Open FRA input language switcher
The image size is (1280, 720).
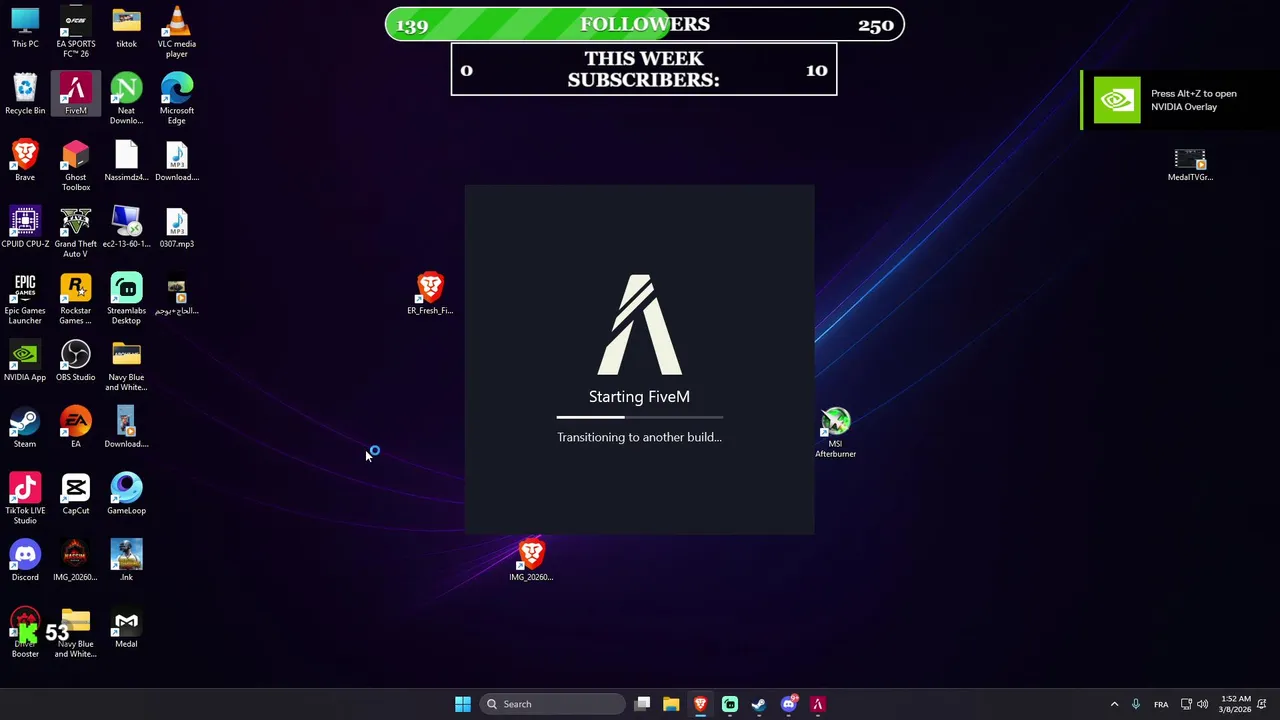(1161, 704)
